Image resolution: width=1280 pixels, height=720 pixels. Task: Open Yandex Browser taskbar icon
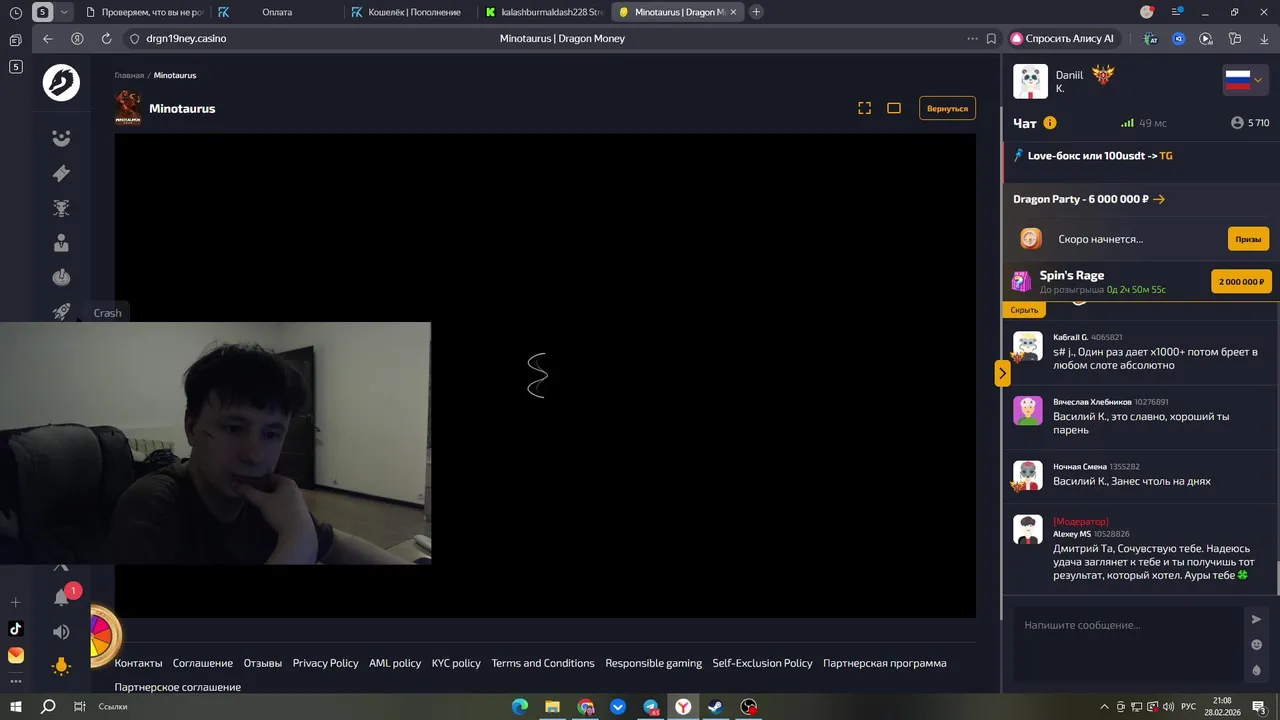[x=682, y=706]
